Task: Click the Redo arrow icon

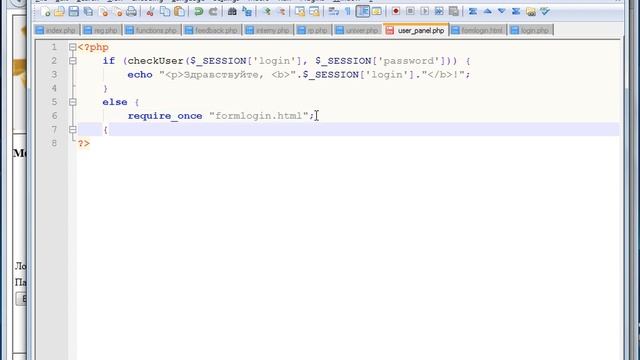Action: (213, 11)
